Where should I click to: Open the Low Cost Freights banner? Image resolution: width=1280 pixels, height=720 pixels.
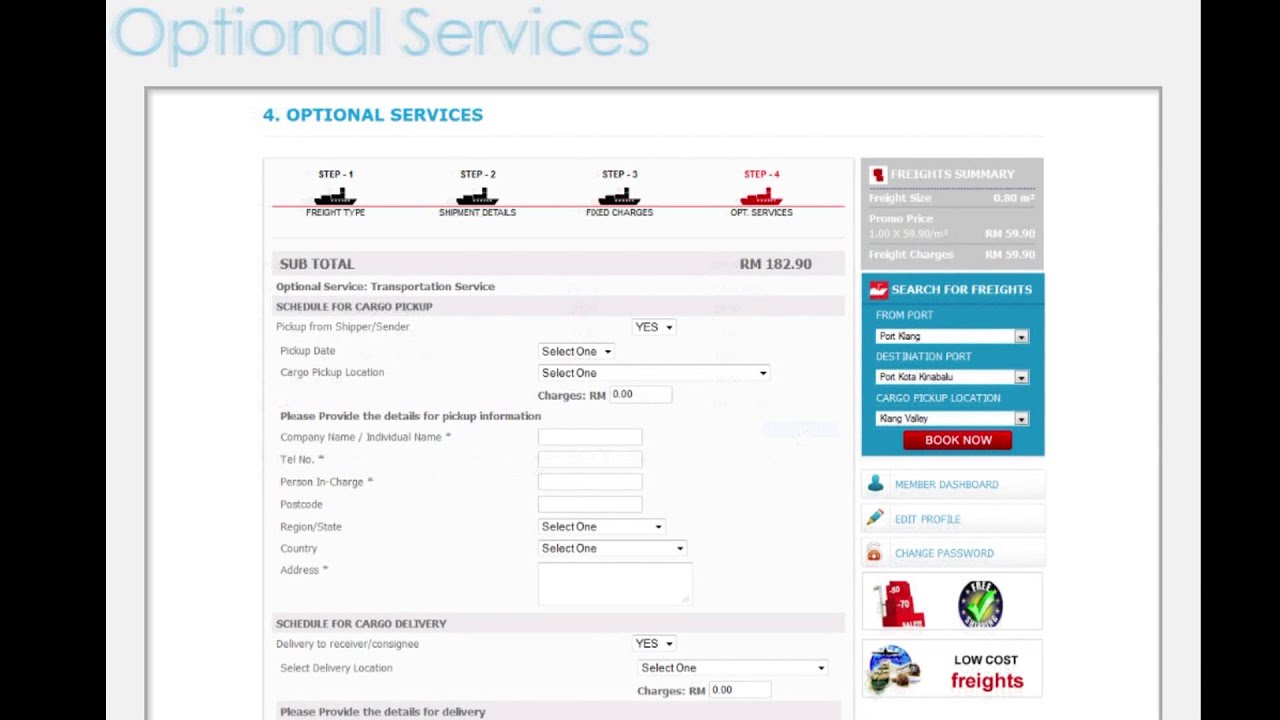[x=952, y=669]
